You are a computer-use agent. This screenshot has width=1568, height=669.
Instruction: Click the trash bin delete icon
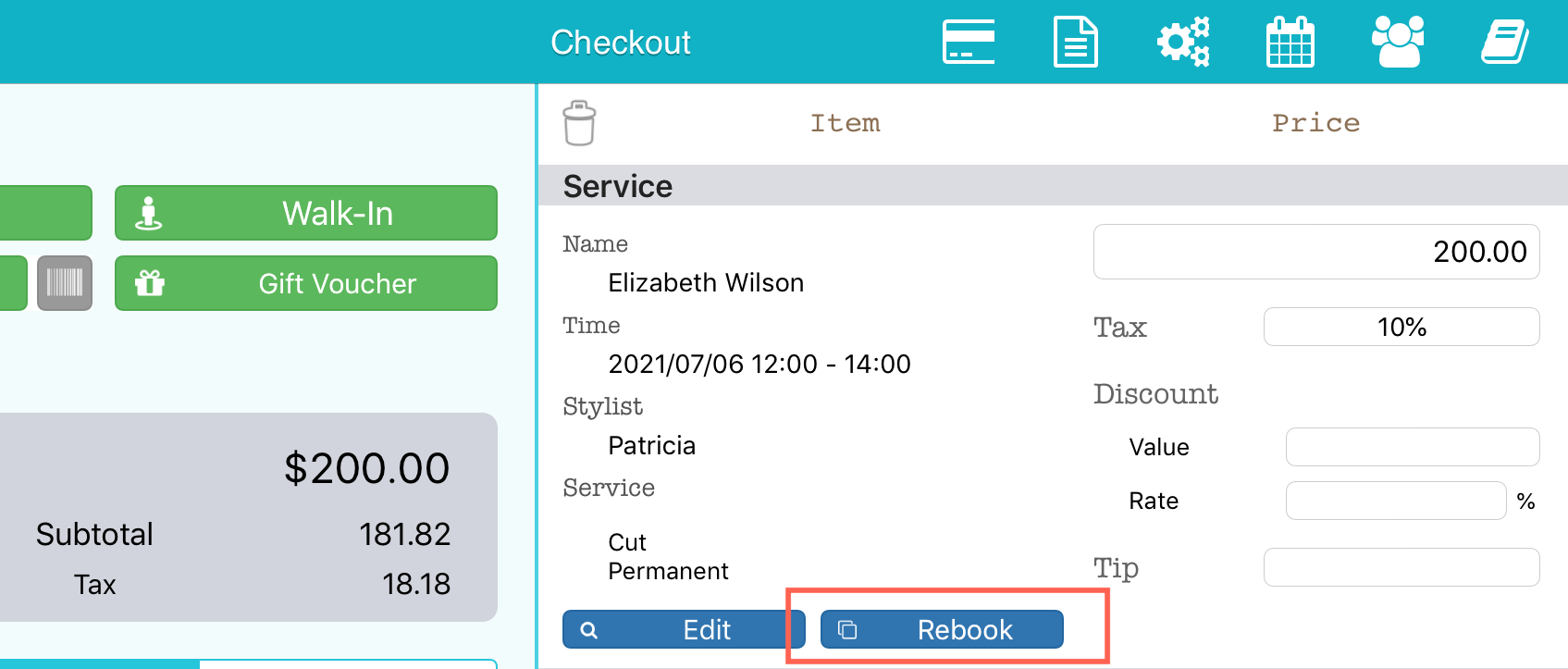[x=579, y=123]
